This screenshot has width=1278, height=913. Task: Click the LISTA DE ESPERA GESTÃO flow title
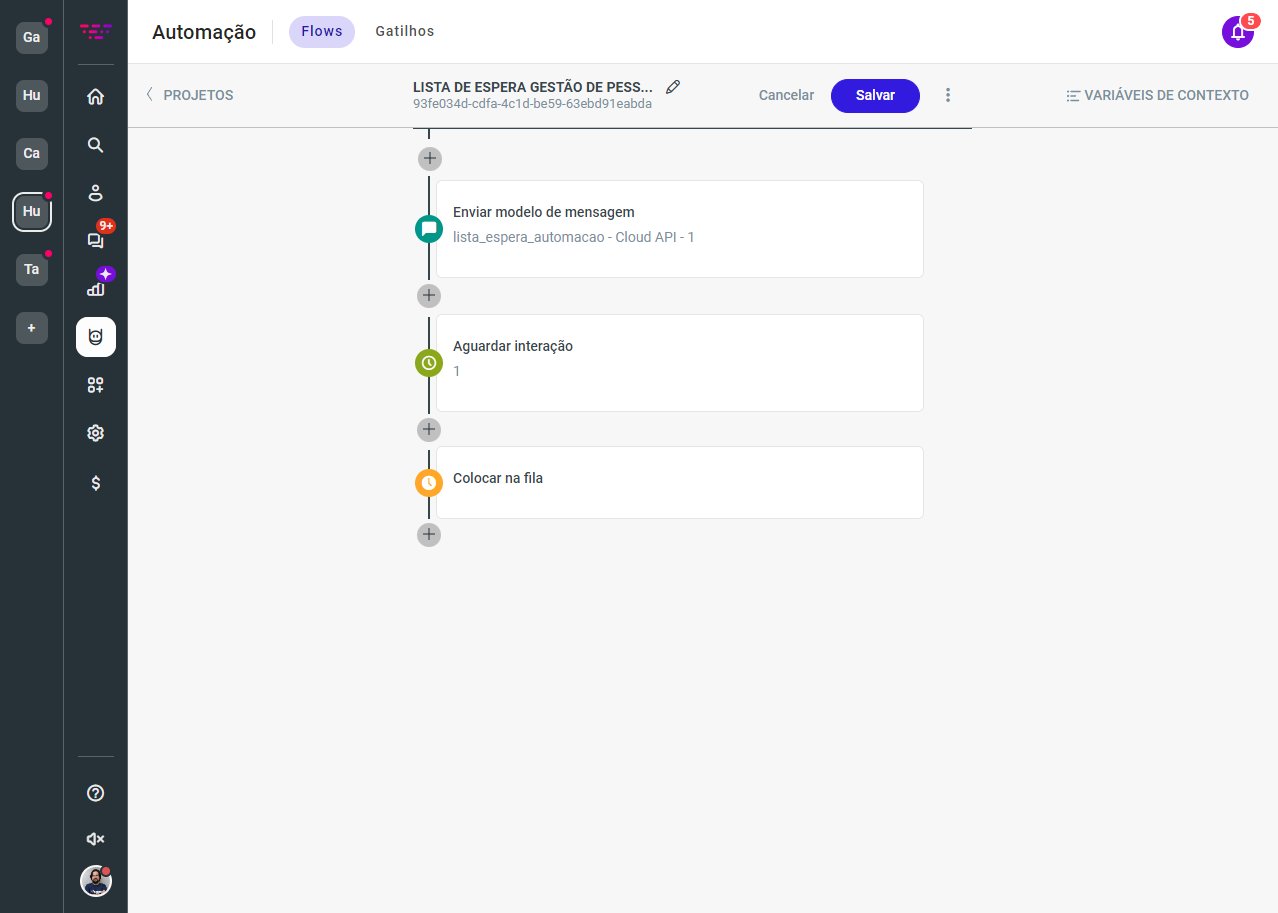tap(532, 87)
